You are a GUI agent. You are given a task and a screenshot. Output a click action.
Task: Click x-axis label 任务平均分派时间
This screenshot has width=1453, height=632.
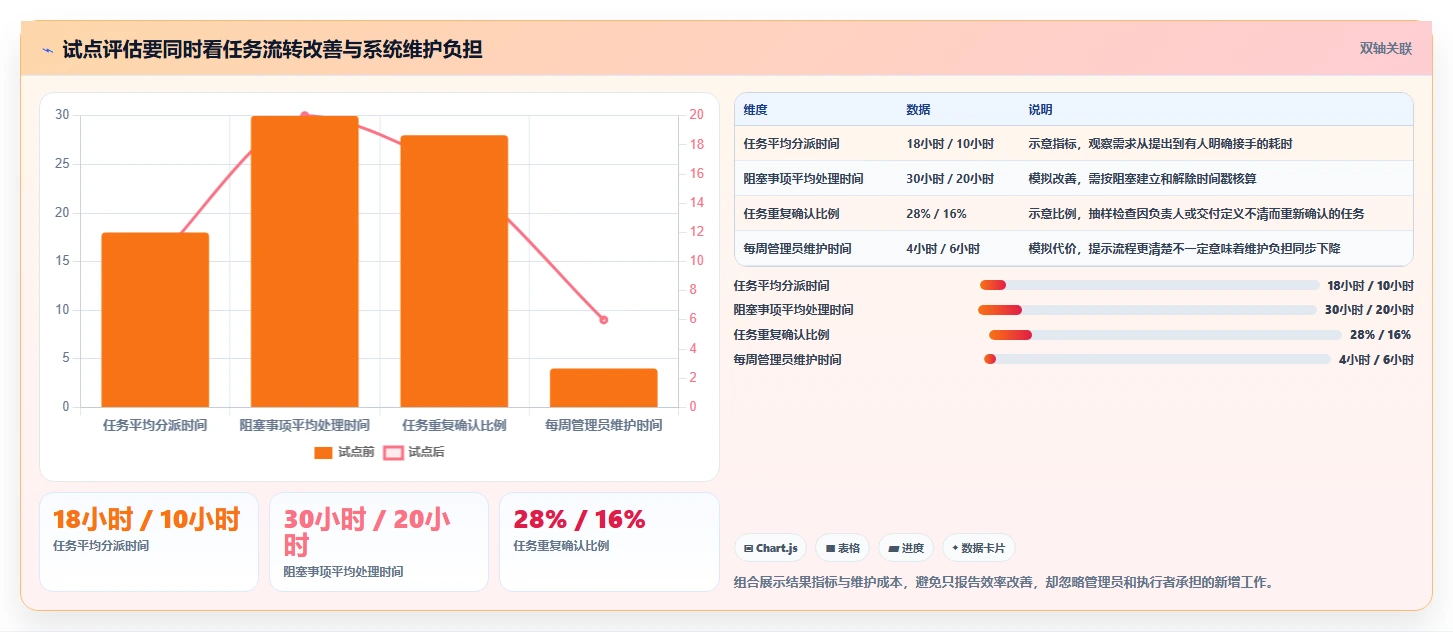(x=155, y=425)
